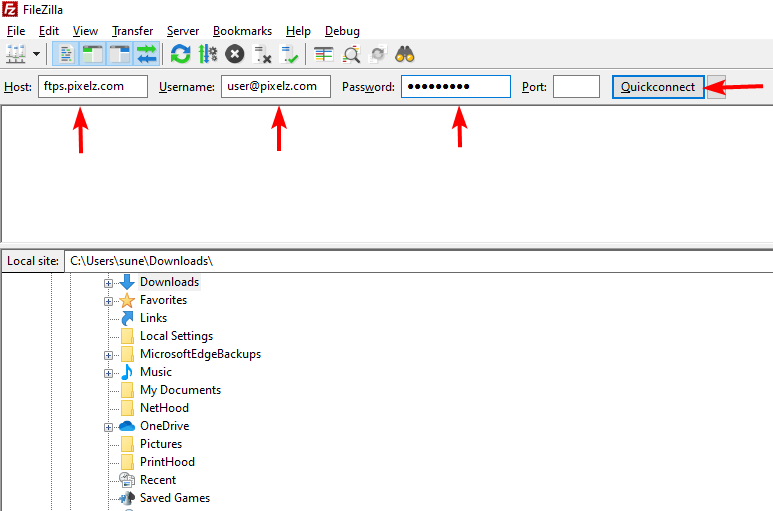Click the Port input field

coord(576,86)
